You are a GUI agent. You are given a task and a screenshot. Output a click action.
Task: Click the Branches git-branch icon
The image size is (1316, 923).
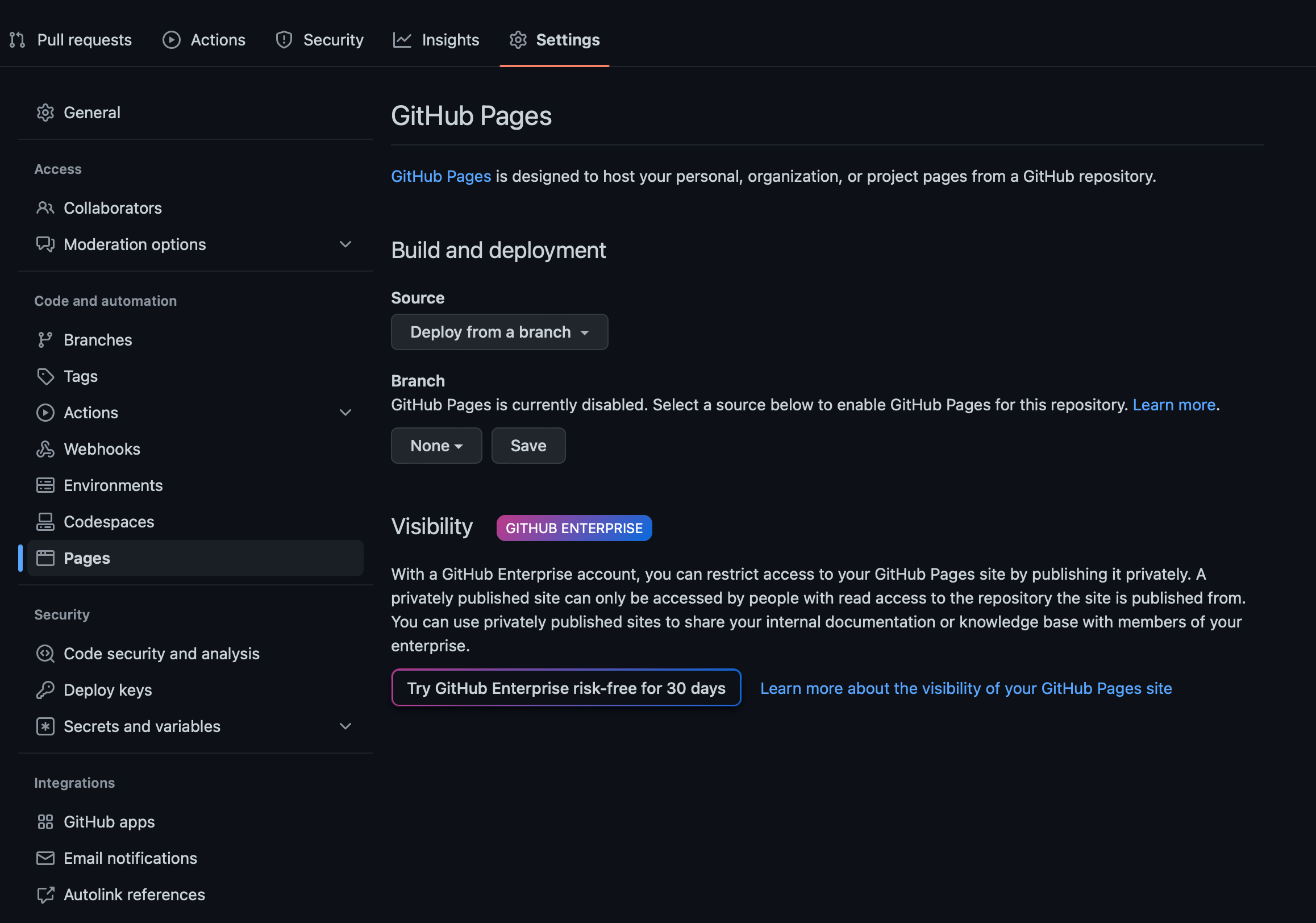click(x=45, y=339)
